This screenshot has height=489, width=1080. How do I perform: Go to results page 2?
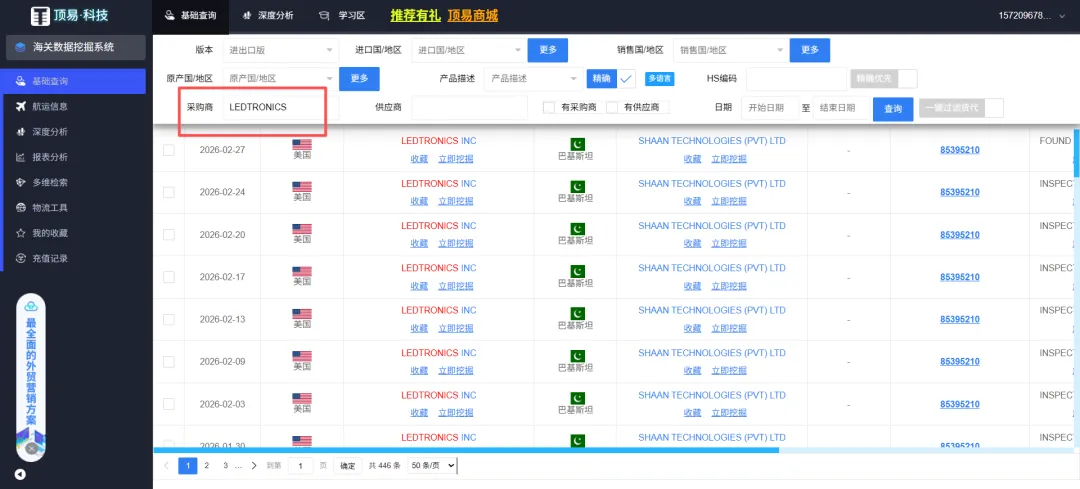tap(206, 466)
